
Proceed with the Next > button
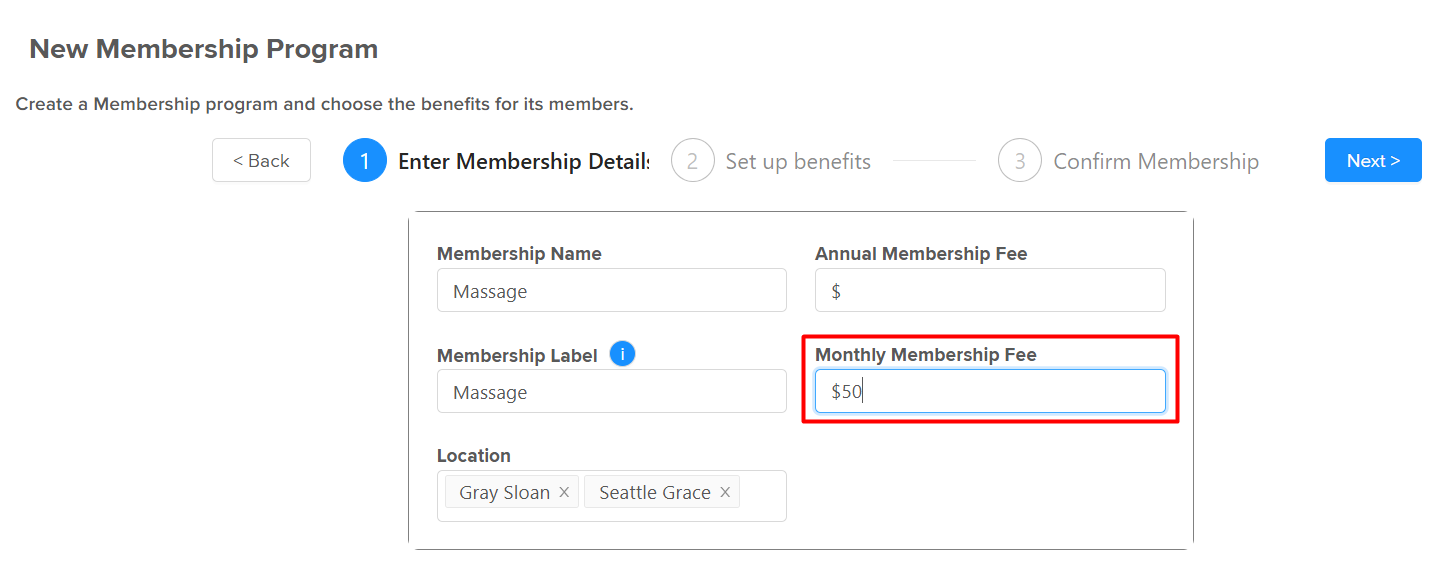coord(1373,160)
